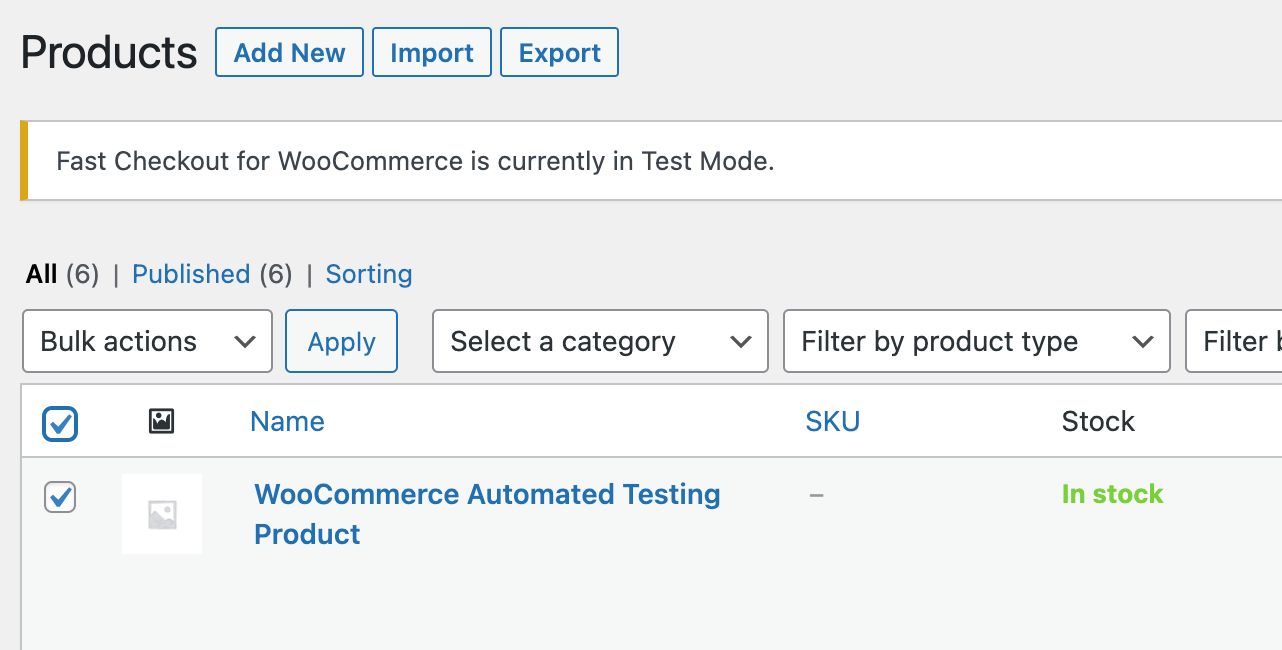Apply the selected bulk action
This screenshot has height=650, width=1282.
[x=341, y=342]
